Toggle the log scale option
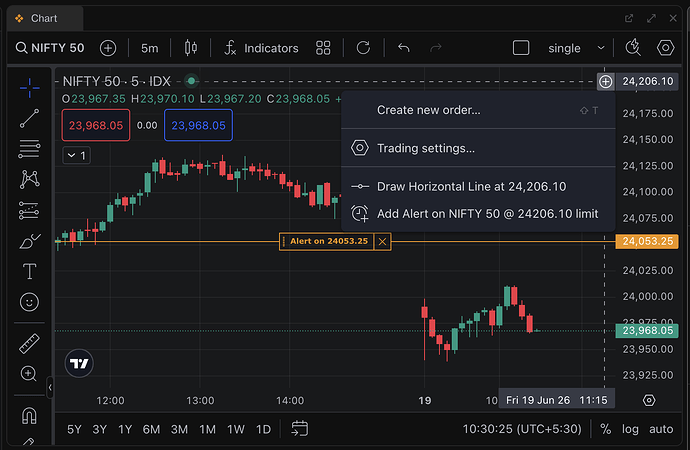This screenshot has width=690, height=450. [630, 429]
